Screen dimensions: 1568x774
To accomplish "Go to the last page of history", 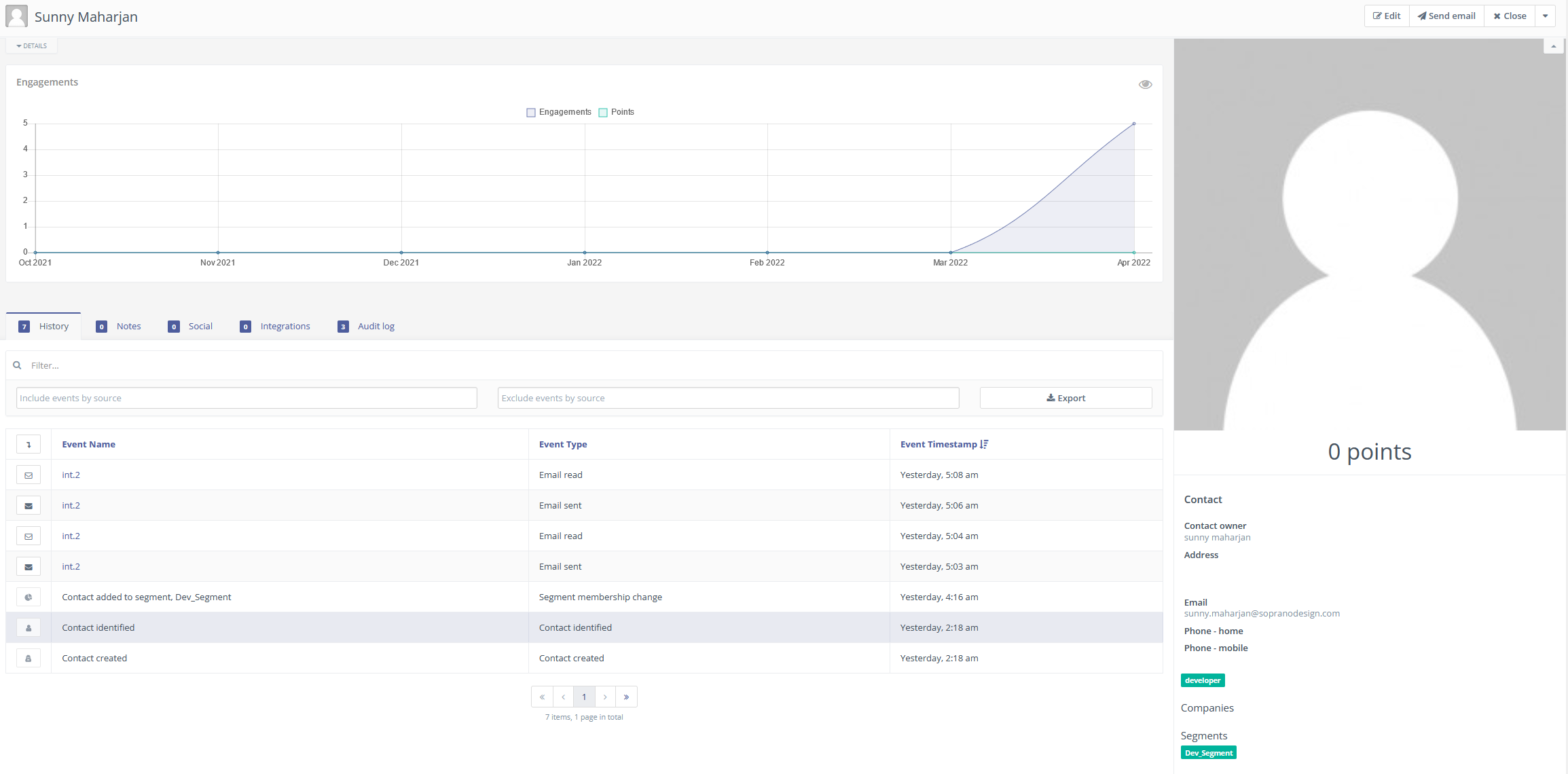I will (626, 697).
